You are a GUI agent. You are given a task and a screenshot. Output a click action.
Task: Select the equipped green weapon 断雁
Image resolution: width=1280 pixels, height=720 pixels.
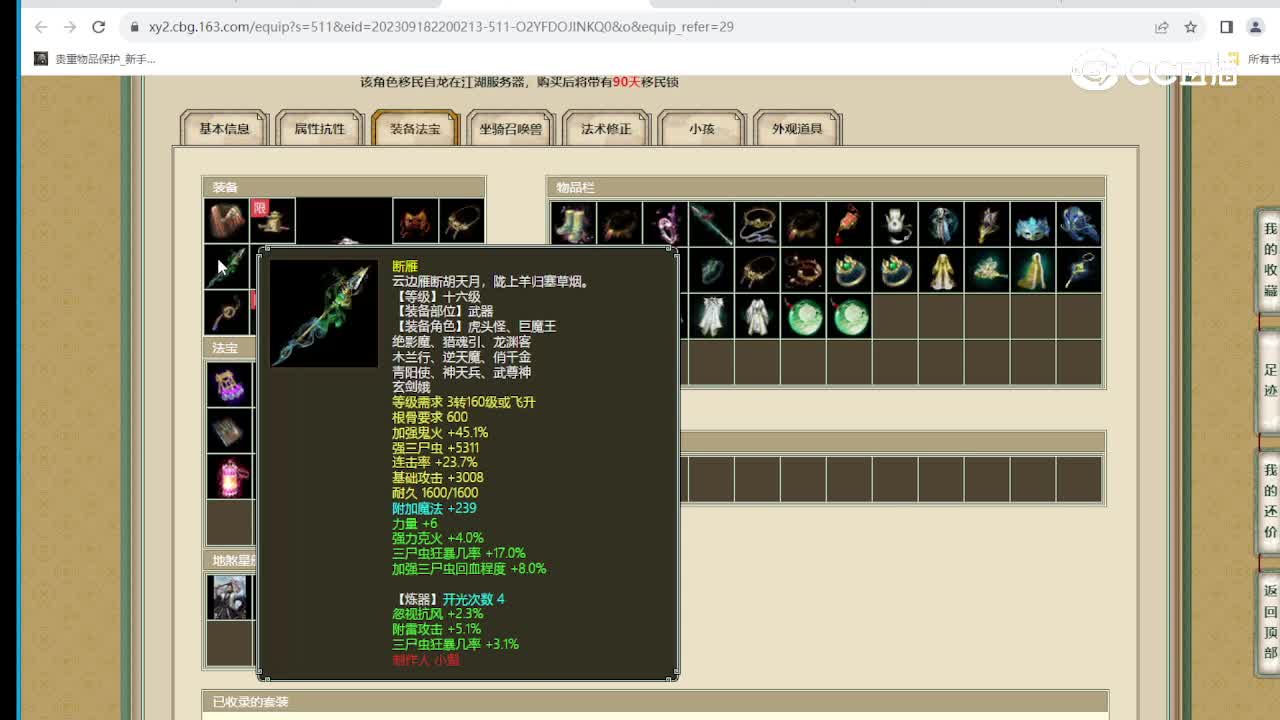pos(226,266)
